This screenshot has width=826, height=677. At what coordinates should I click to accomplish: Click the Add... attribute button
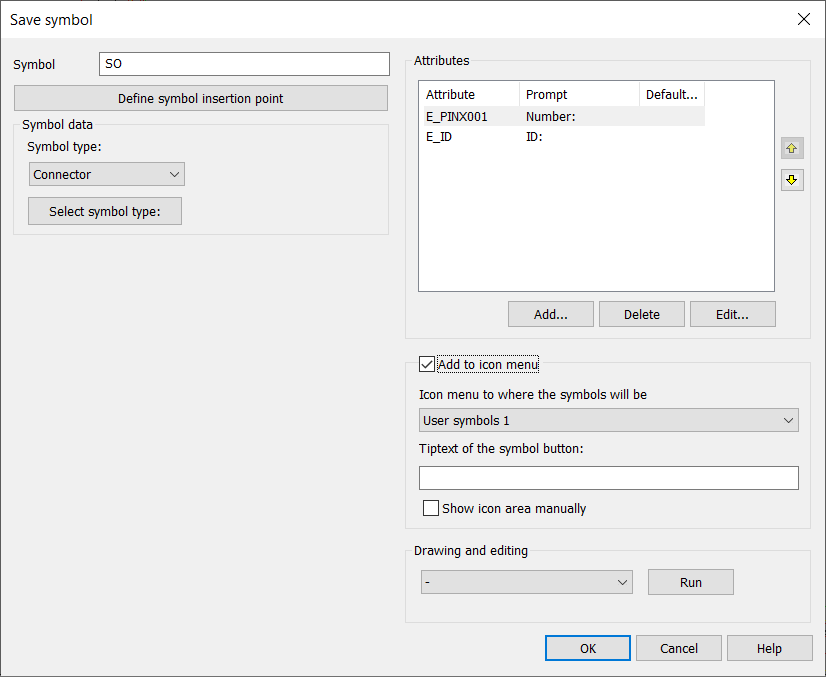click(x=550, y=314)
